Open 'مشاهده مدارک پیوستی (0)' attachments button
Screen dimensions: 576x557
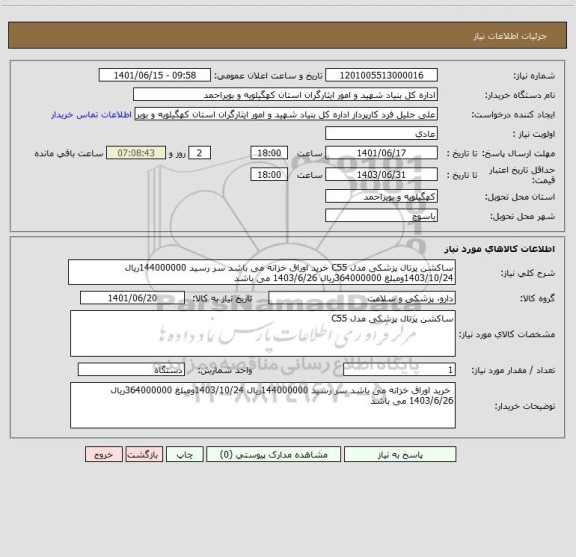273,454
